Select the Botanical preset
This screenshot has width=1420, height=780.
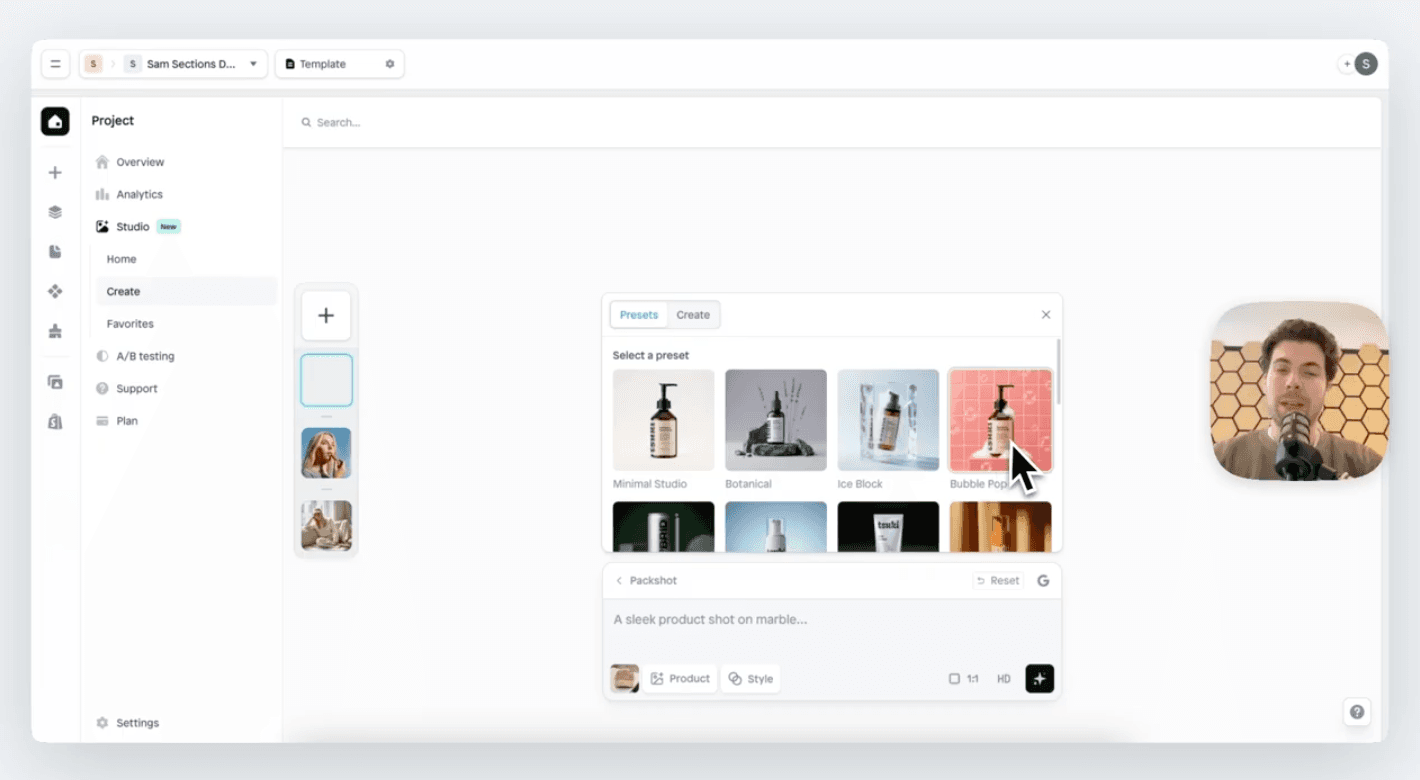[x=776, y=420]
